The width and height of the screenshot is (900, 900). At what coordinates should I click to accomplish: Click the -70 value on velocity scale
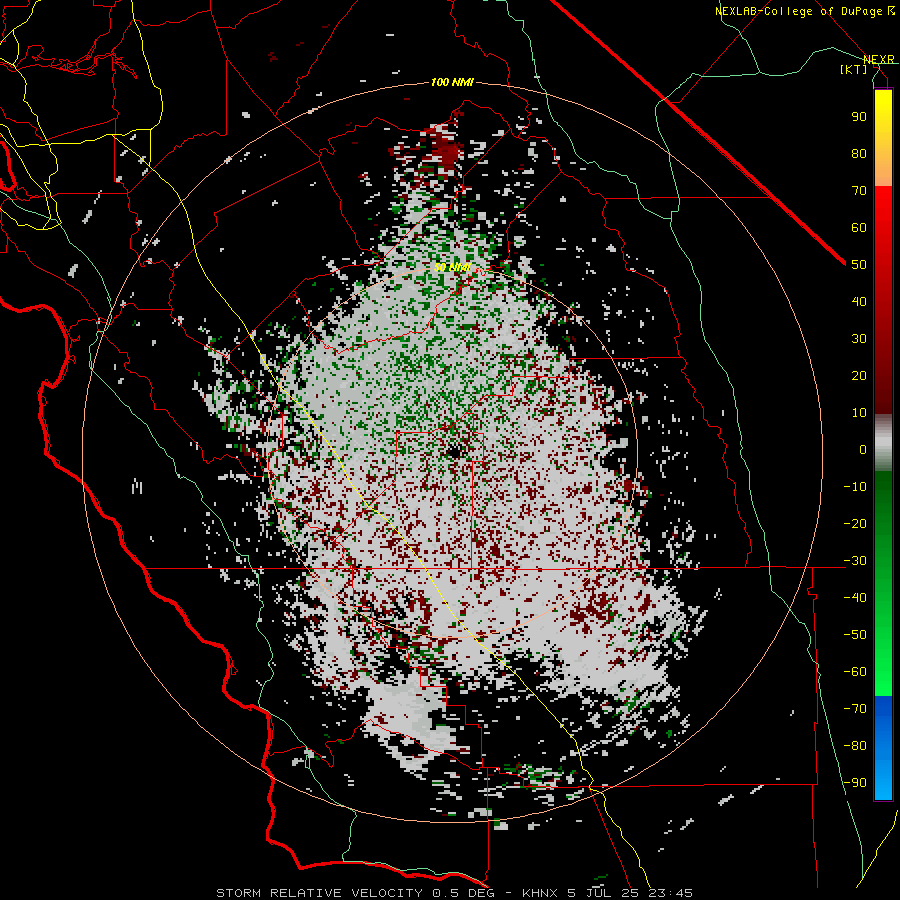(855, 708)
